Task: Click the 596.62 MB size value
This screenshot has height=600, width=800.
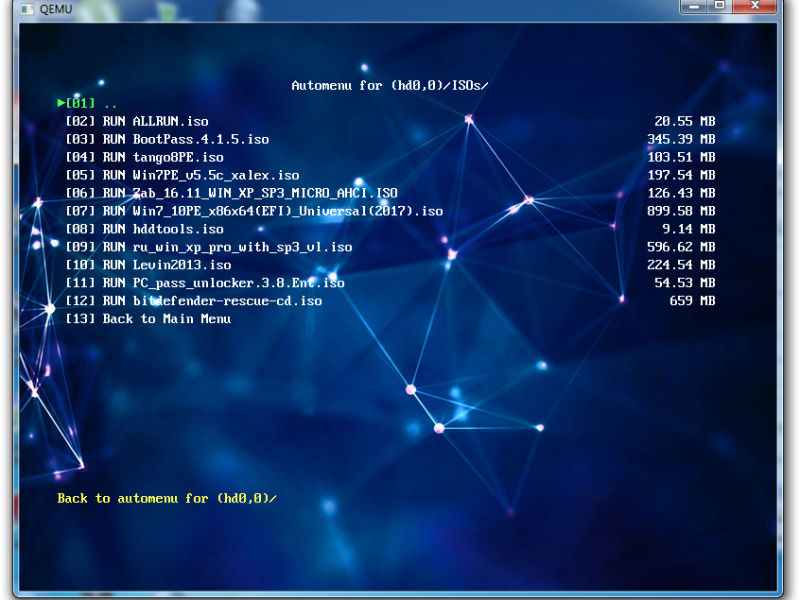Action: [x=681, y=247]
